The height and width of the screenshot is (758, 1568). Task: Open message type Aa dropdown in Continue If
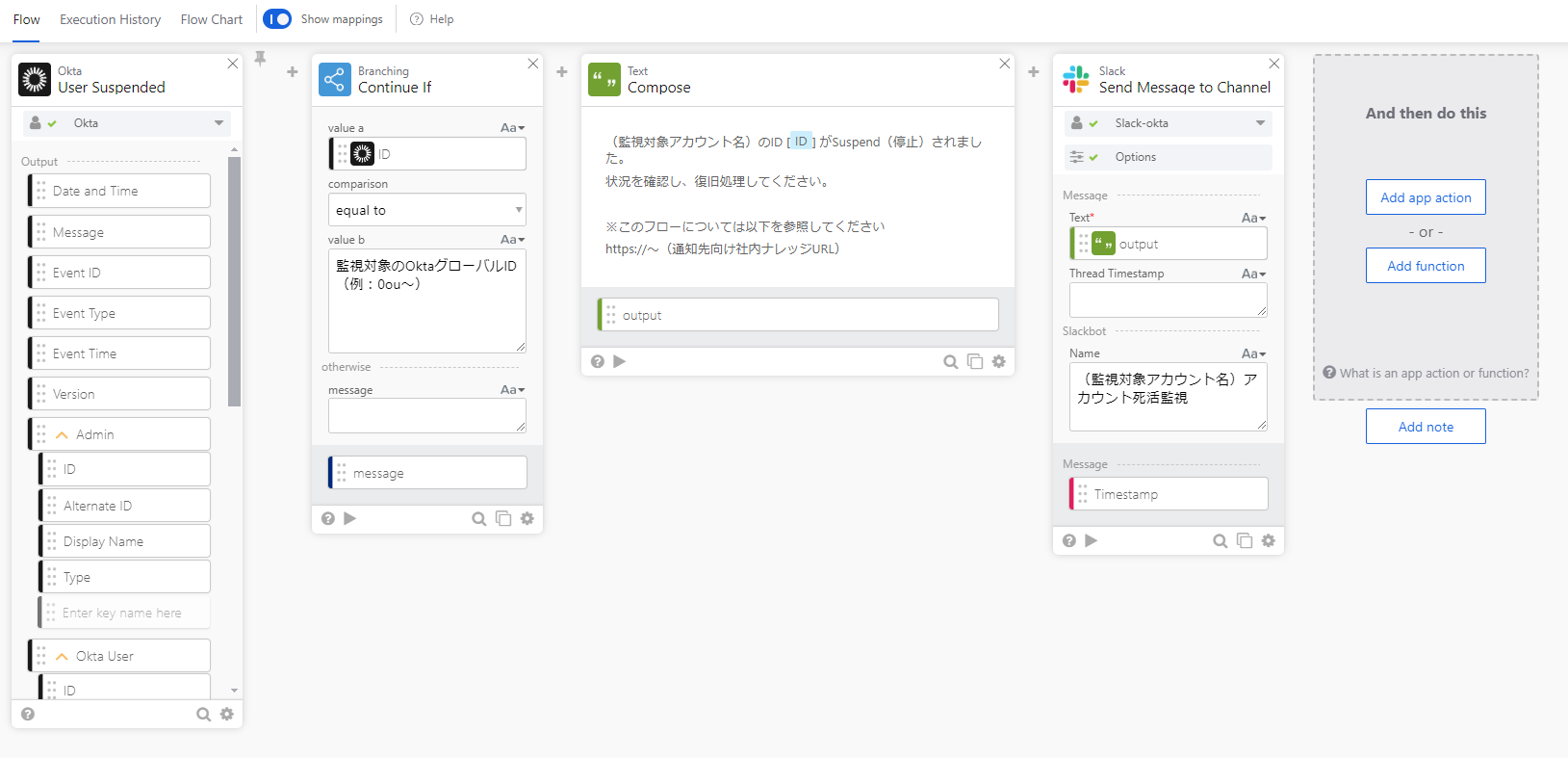click(513, 390)
